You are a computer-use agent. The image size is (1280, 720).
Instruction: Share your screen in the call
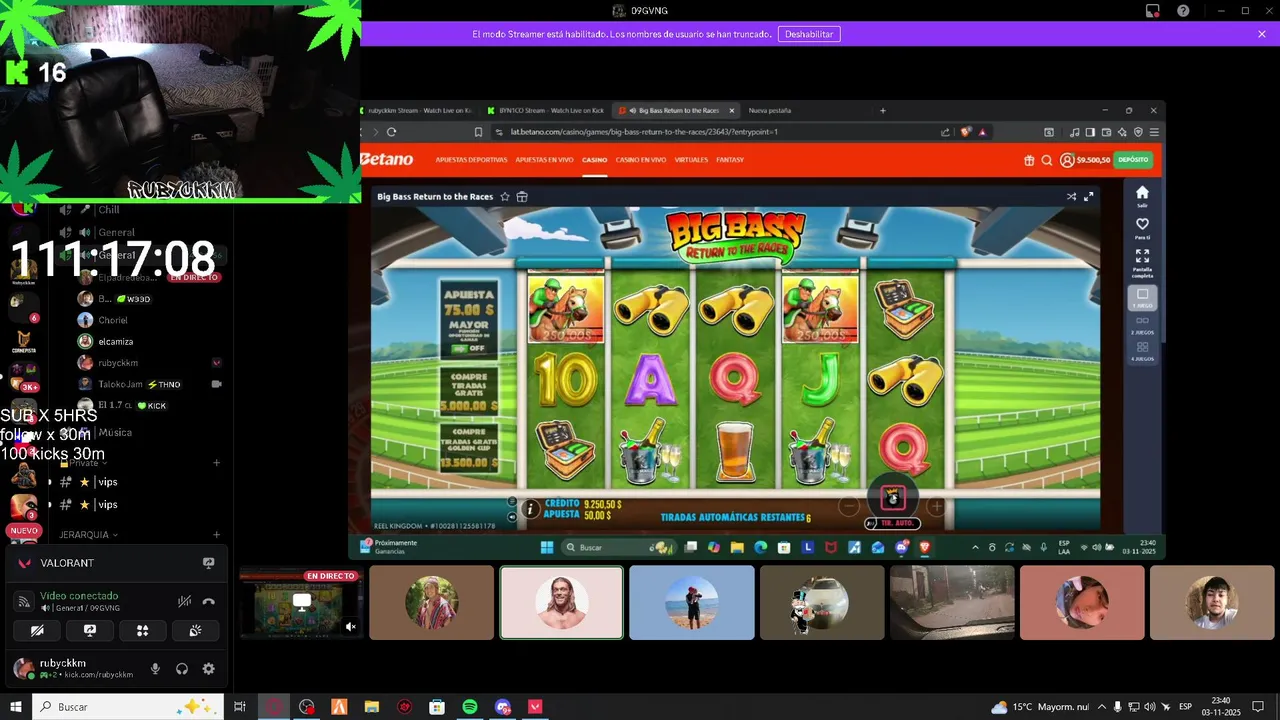click(x=89, y=630)
